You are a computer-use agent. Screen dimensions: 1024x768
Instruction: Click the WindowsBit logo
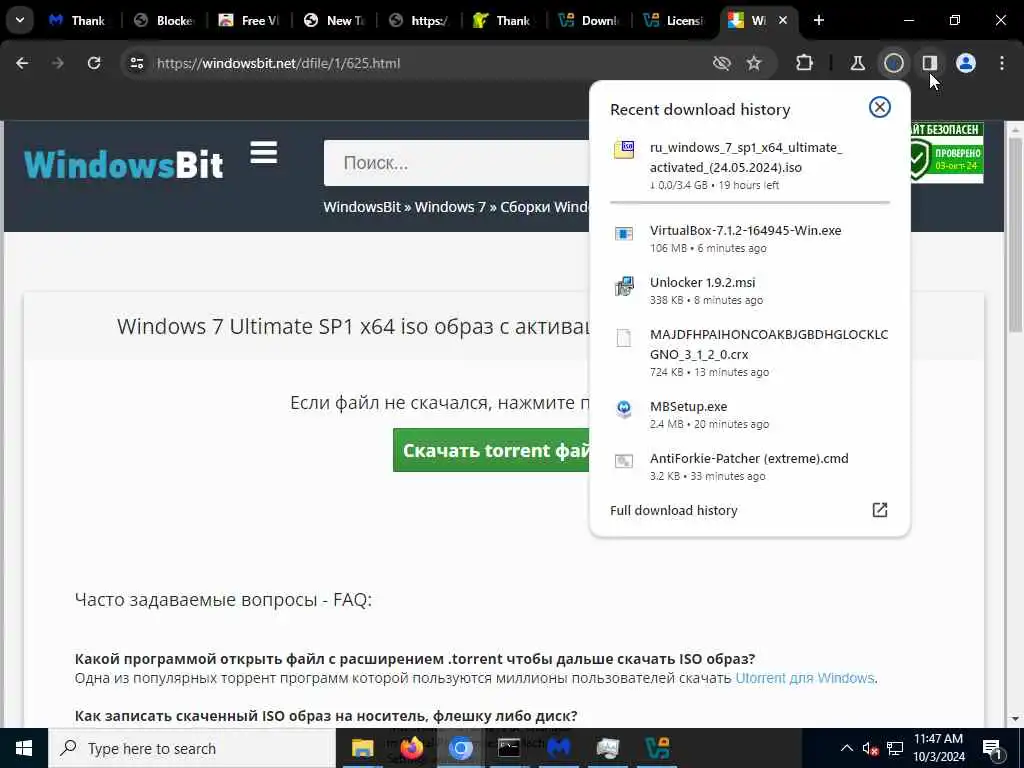point(124,164)
